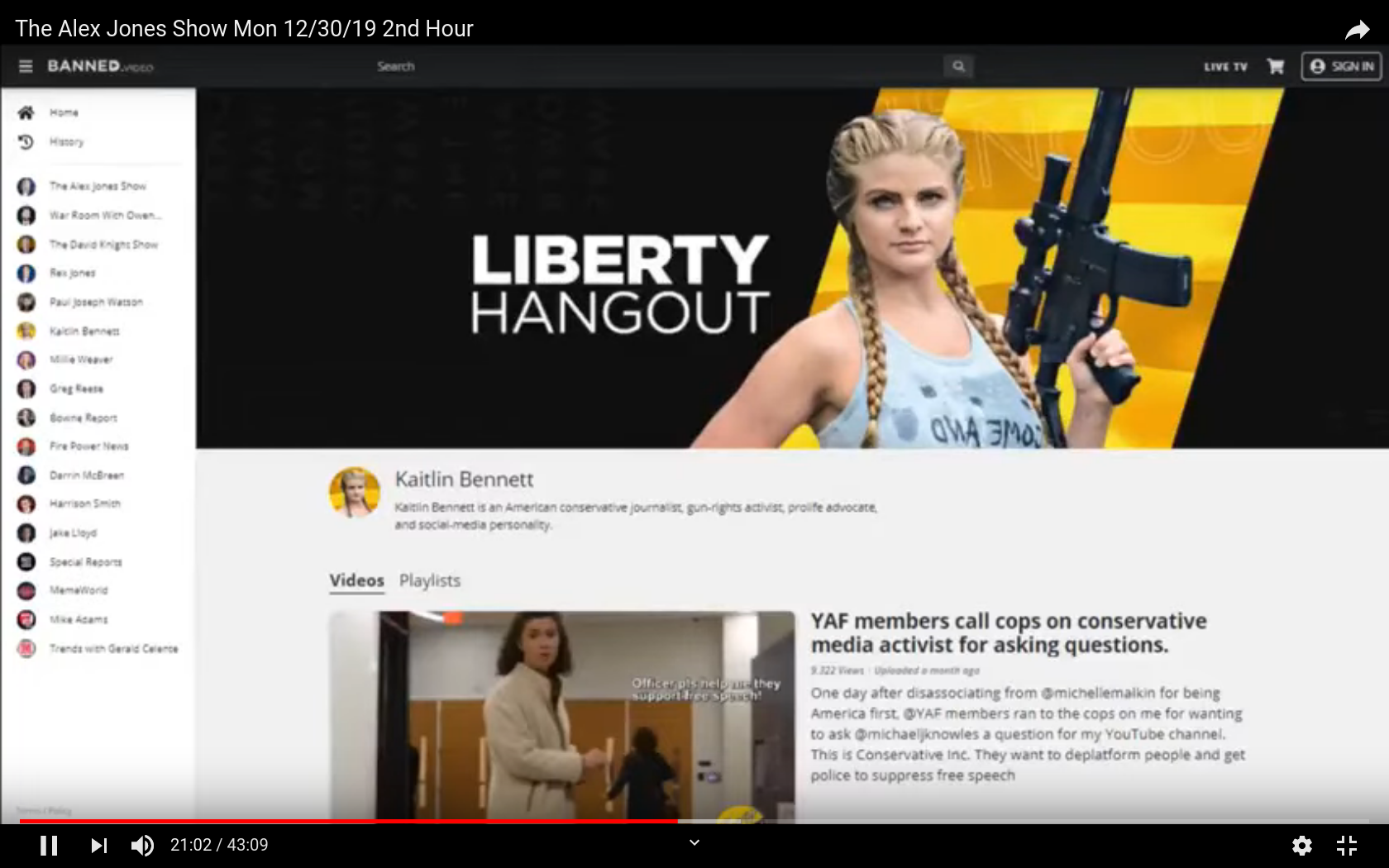Click 'Special Reports' sidebar text
Image resolution: width=1389 pixels, height=868 pixels.
click(85, 562)
